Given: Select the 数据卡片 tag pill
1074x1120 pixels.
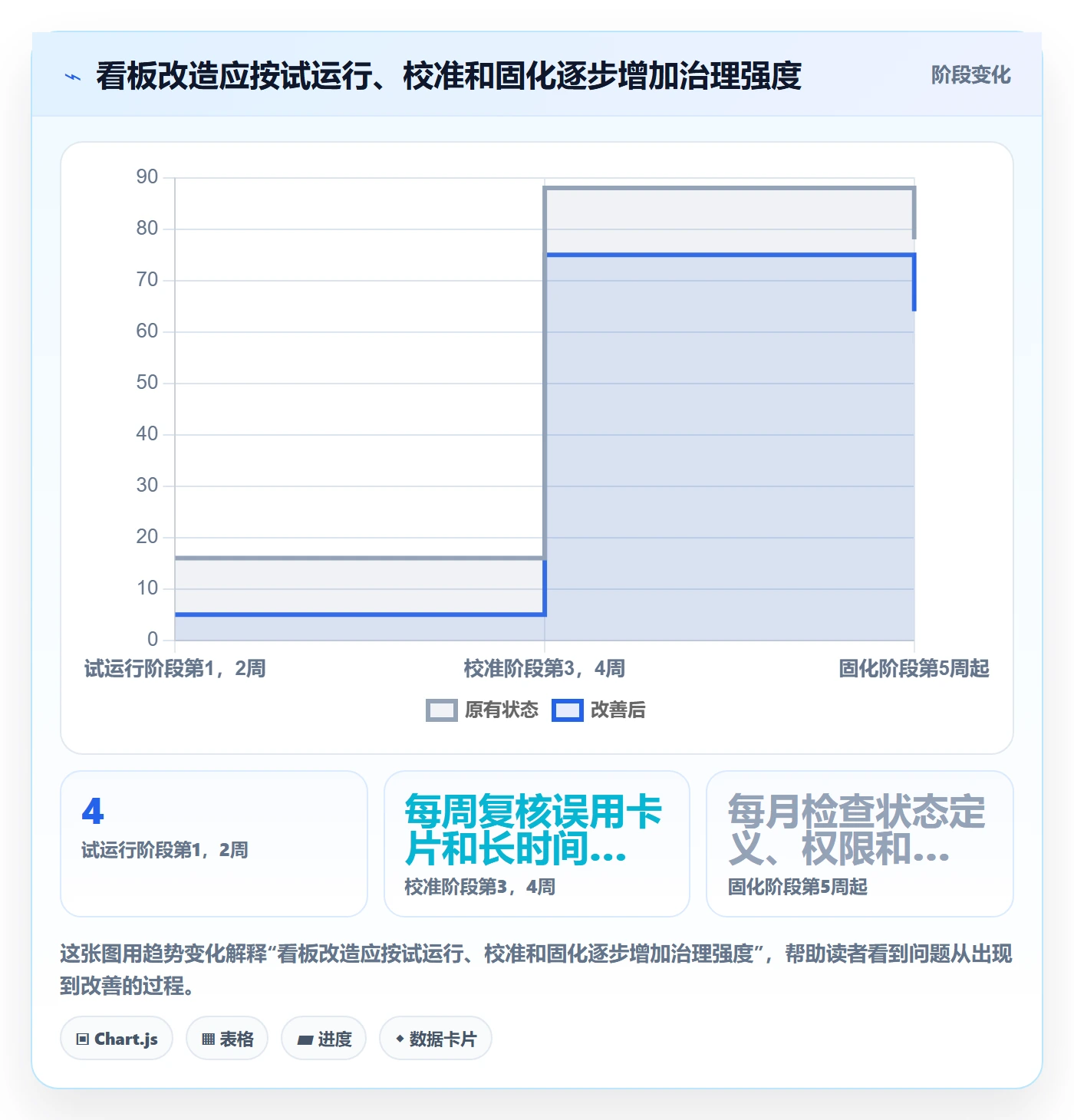Looking at the screenshot, I should coord(436,1039).
